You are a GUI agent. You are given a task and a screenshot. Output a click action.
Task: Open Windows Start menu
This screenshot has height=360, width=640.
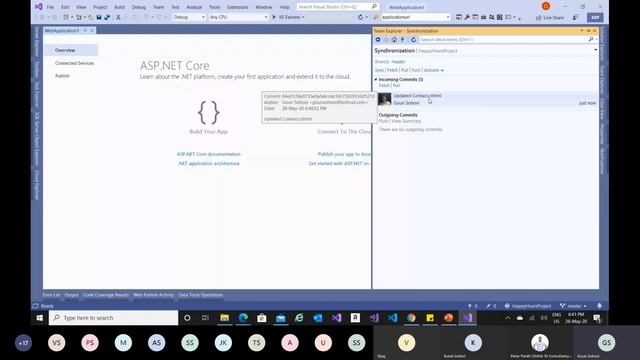pyautogui.click(x=40, y=318)
